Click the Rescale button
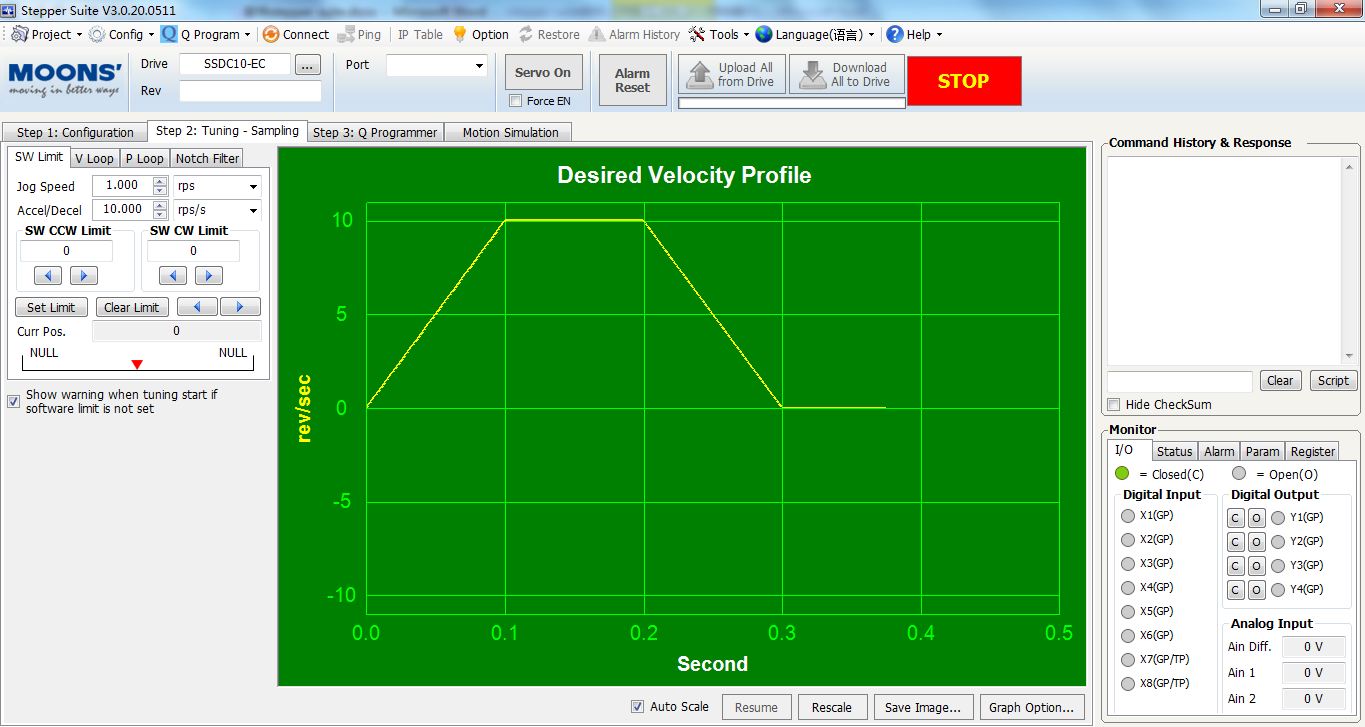 (x=831, y=707)
